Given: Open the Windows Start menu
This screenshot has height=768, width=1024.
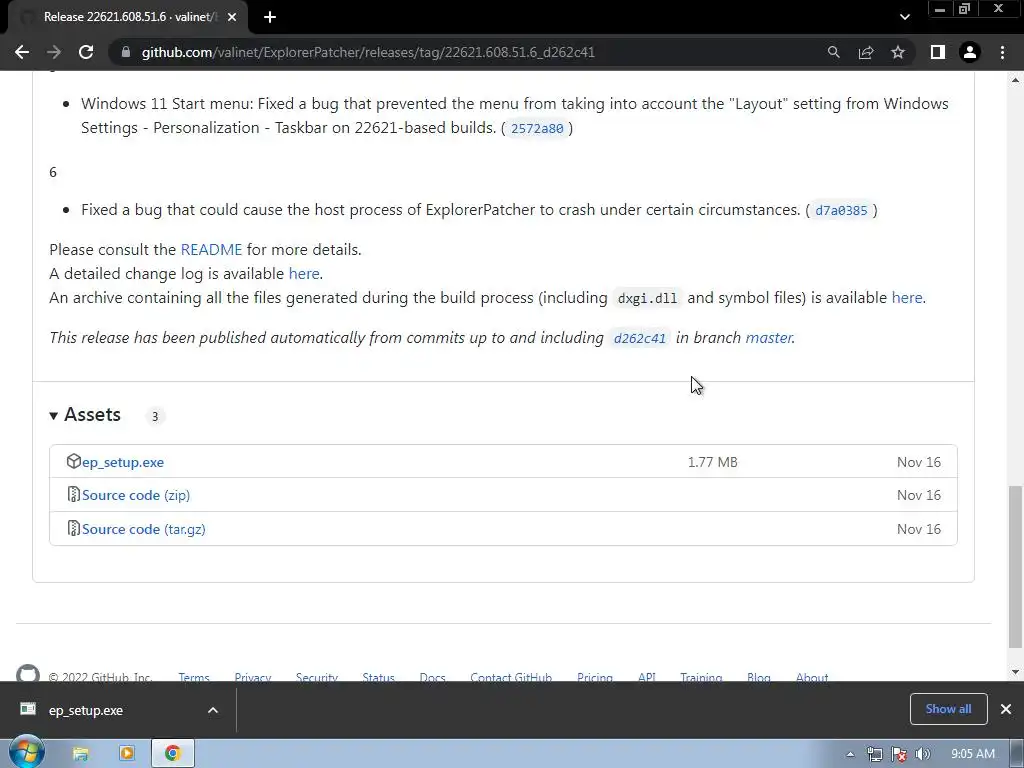Looking at the screenshot, I should [26, 753].
